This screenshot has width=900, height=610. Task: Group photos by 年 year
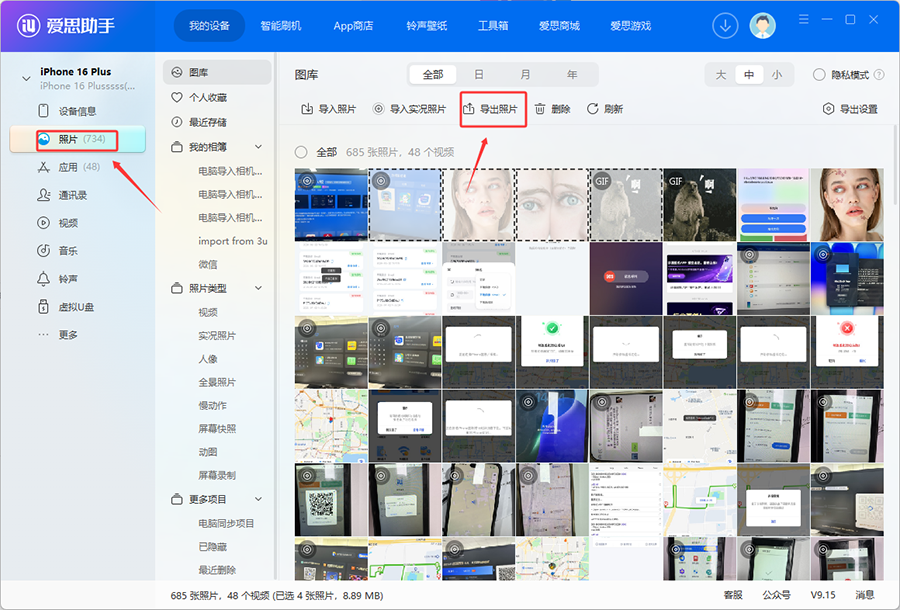tap(572, 75)
